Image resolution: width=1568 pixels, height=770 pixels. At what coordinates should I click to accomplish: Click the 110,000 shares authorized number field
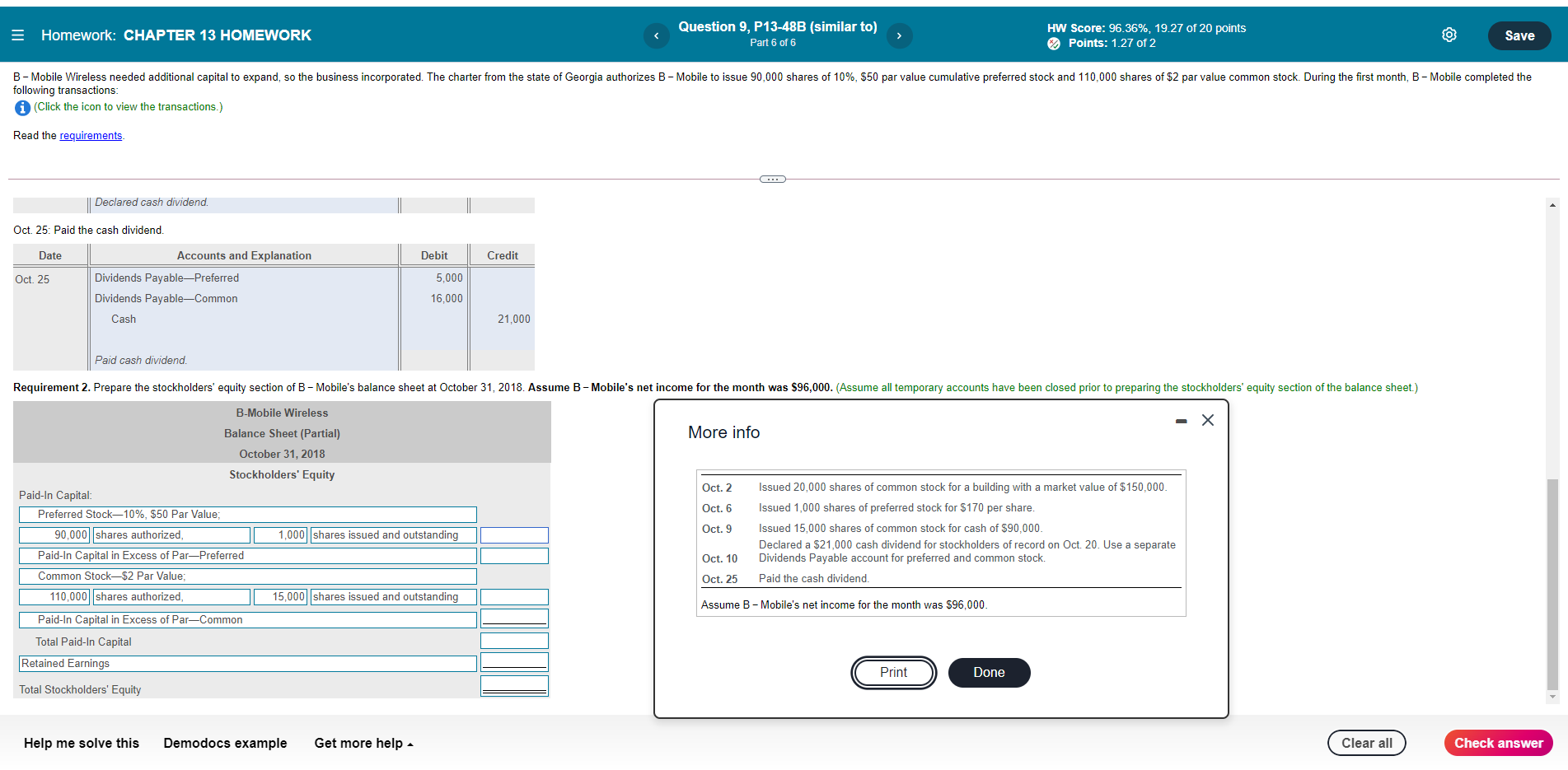pyautogui.click(x=54, y=597)
